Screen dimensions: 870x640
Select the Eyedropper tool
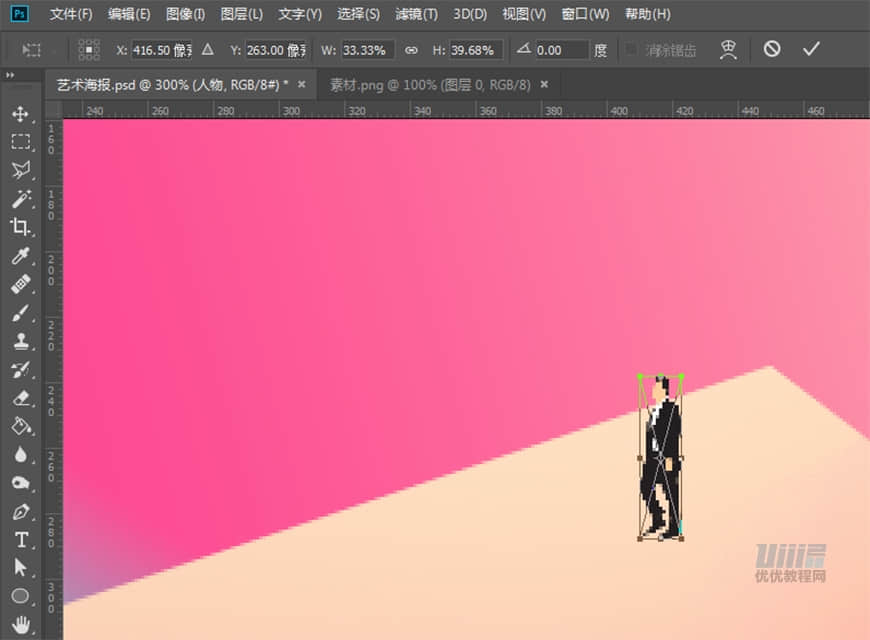point(21,256)
